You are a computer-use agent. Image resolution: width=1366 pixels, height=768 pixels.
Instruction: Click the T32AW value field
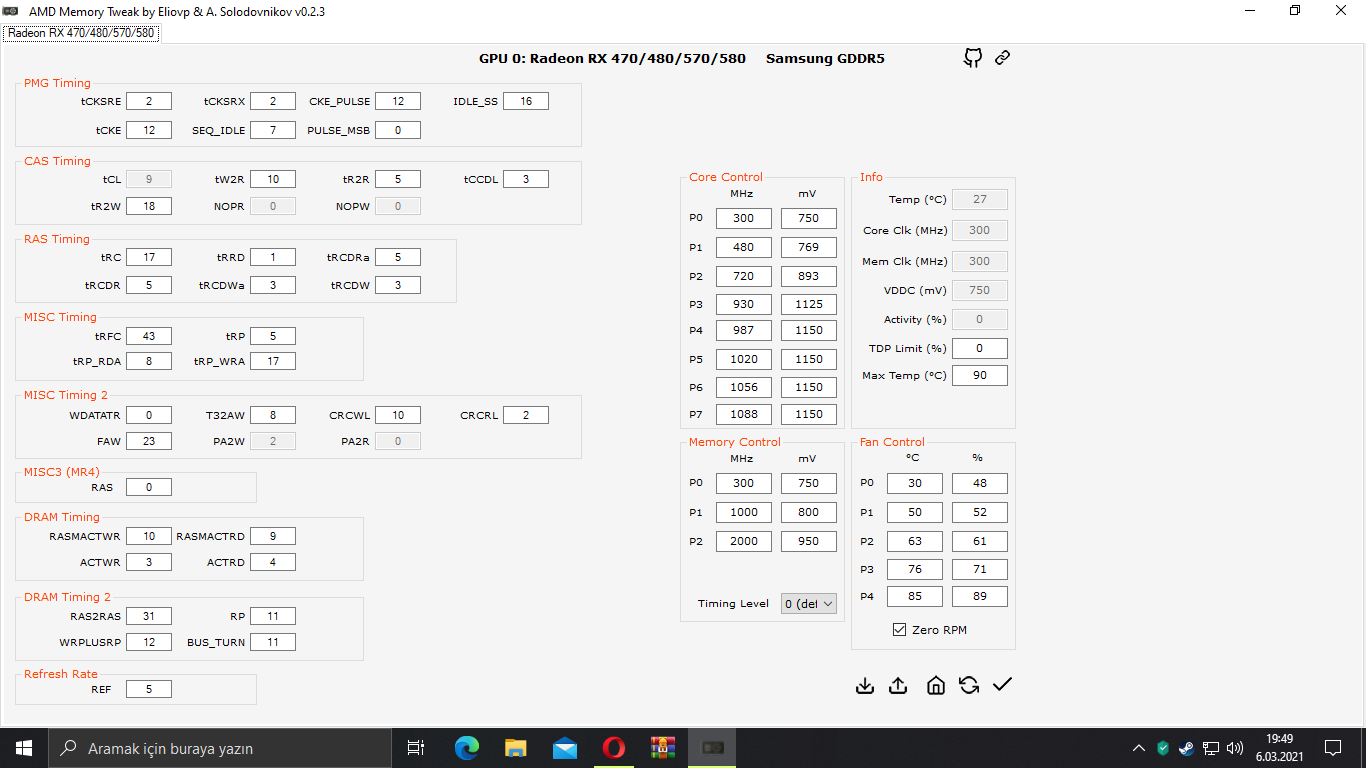[x=273, y=415]
